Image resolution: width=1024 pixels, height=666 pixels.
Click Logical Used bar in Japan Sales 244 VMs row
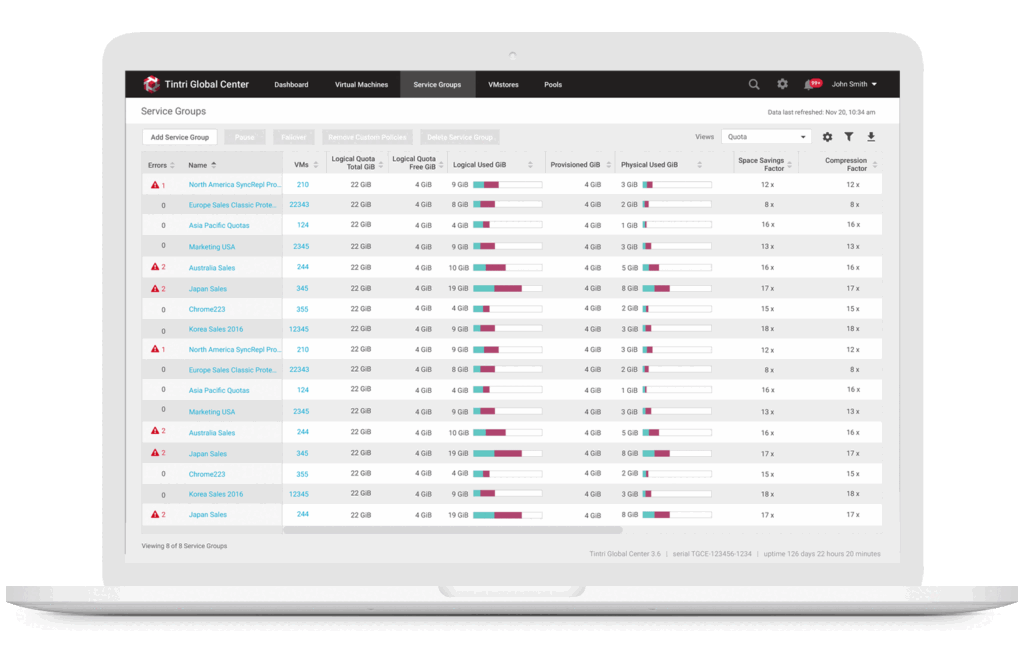(507, 515)
